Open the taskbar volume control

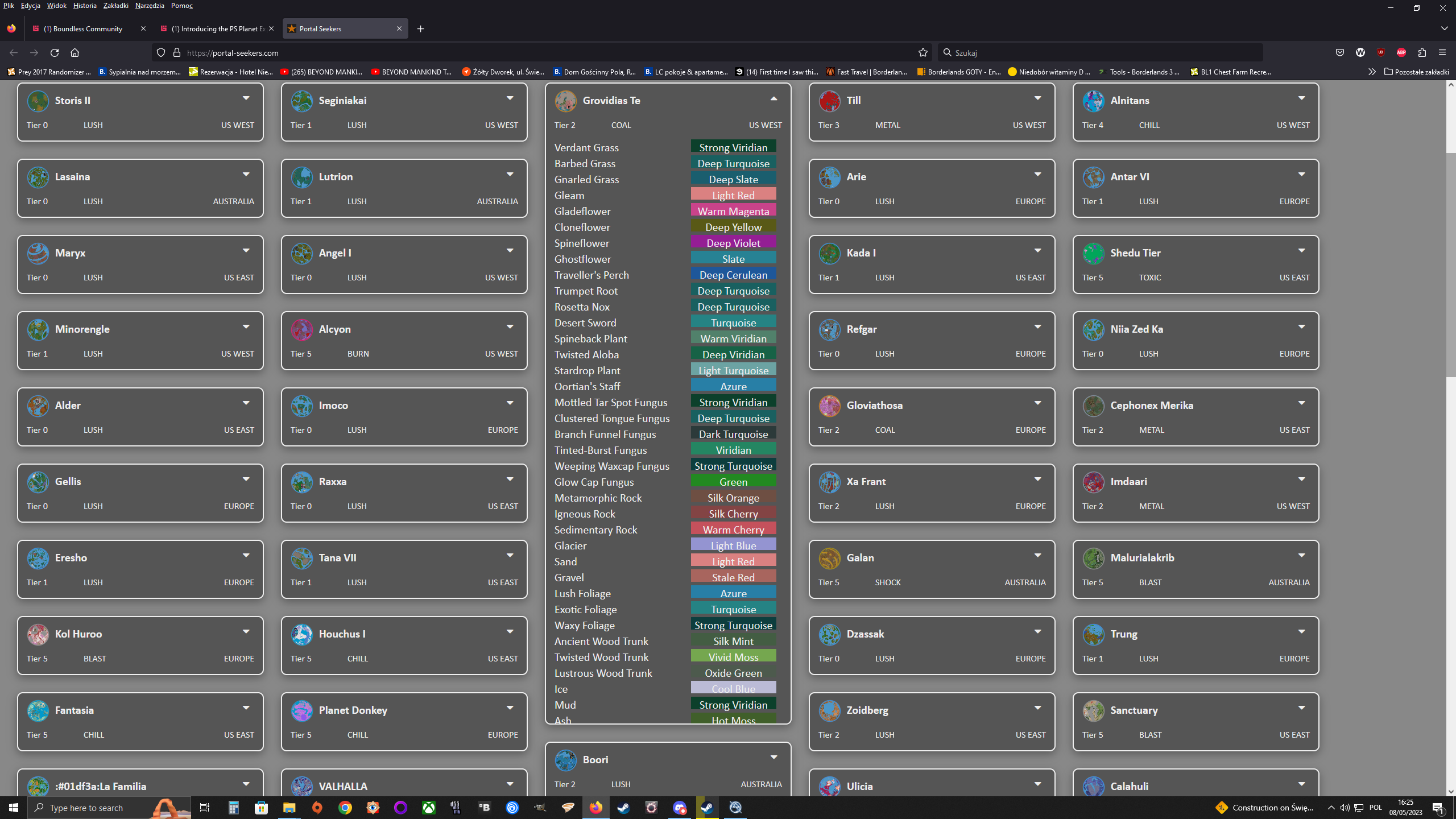pyautogui.click(x=1345, y=808)
